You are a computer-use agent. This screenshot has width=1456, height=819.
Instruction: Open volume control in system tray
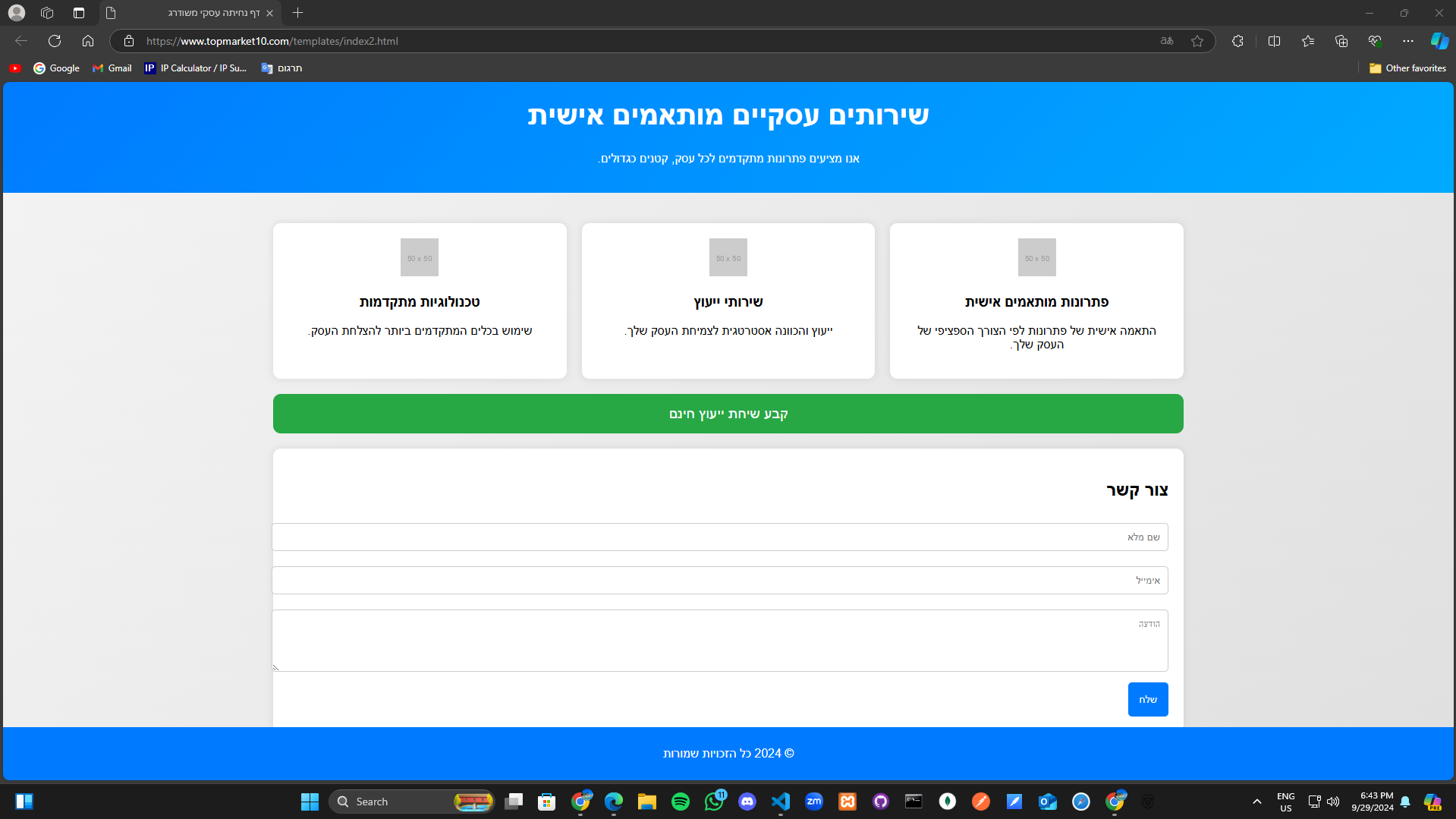1333,802
